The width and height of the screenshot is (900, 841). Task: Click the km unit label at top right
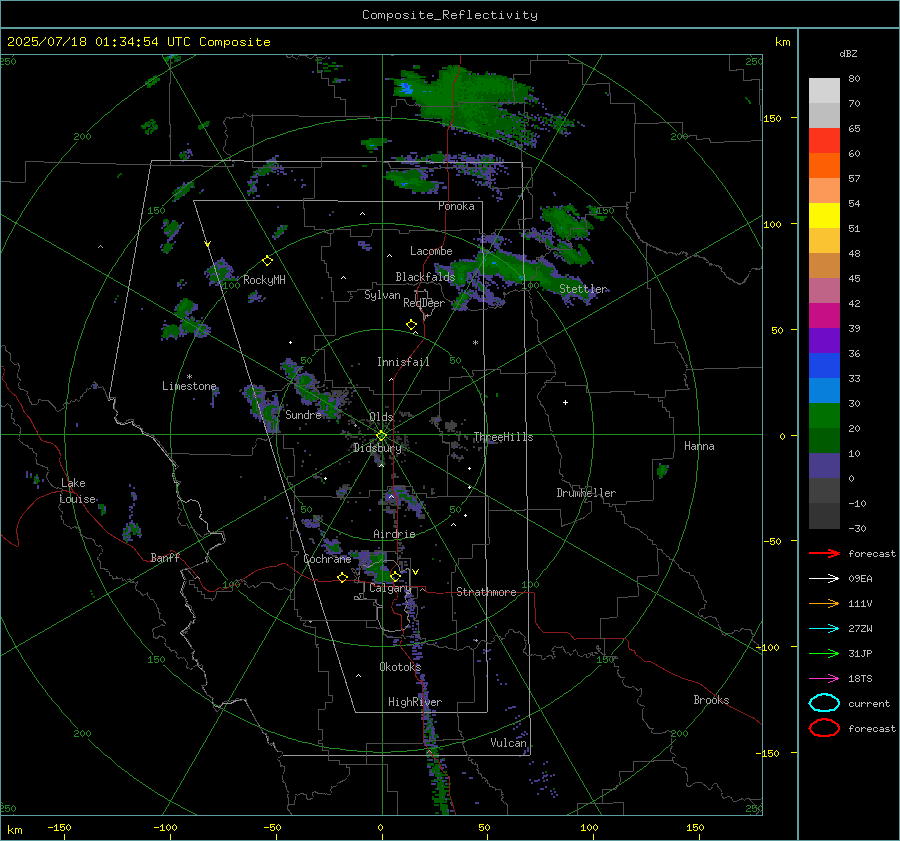[782, 42]
